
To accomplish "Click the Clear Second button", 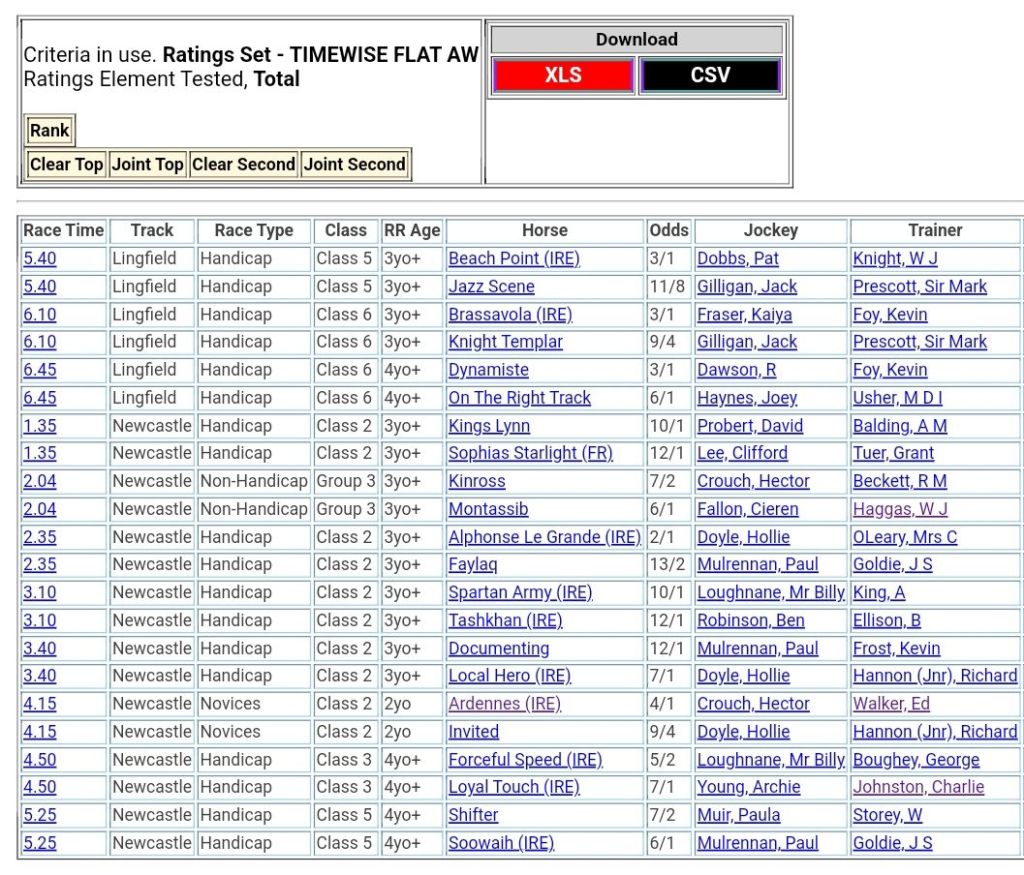I will [x=243, y=165].
